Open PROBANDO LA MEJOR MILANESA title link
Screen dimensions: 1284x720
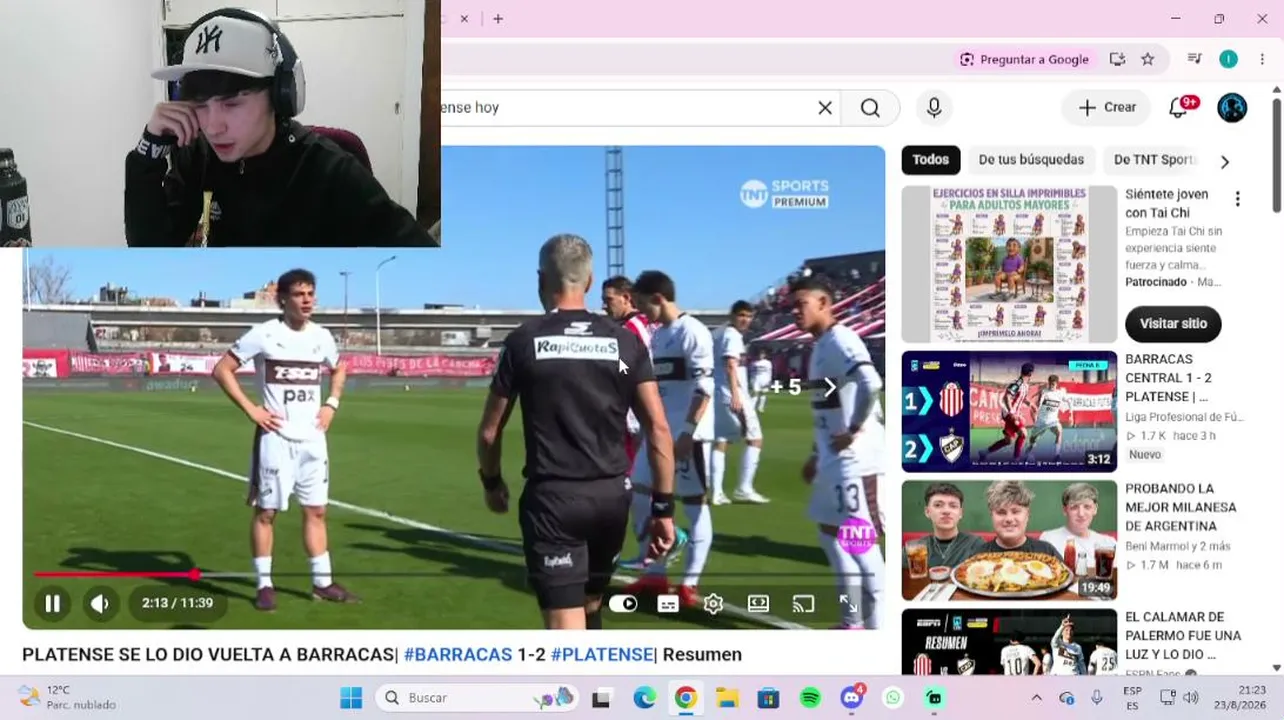point(1181,507)
